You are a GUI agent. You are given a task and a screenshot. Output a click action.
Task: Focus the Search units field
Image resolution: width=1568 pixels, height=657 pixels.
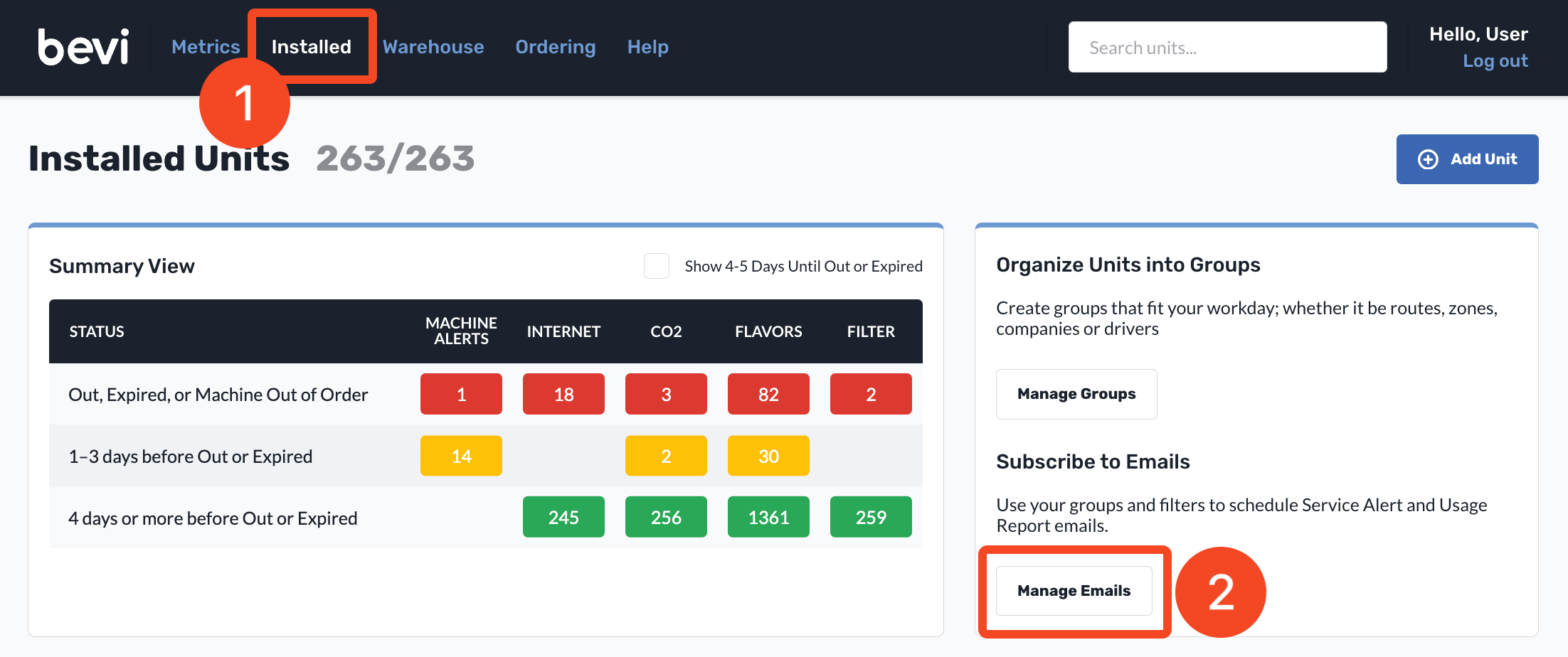[x=1227, y=47]
